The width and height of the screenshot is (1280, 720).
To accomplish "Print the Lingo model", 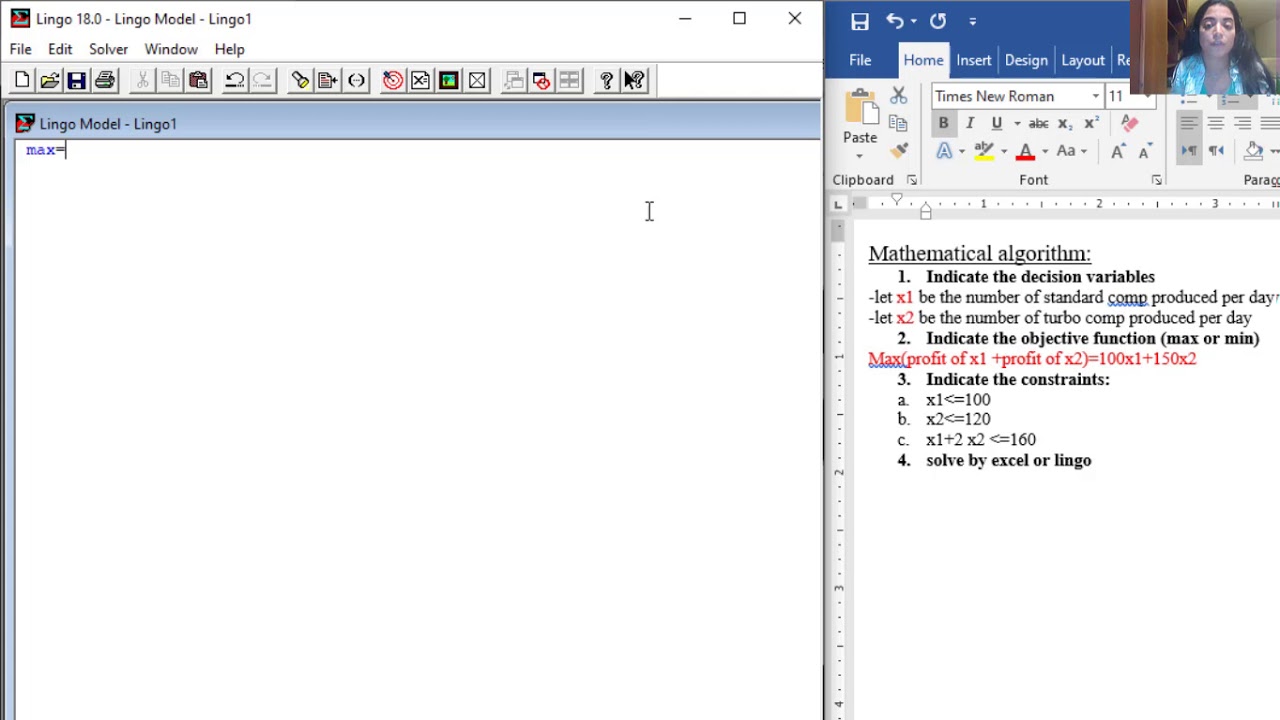I will coord(104,81).
